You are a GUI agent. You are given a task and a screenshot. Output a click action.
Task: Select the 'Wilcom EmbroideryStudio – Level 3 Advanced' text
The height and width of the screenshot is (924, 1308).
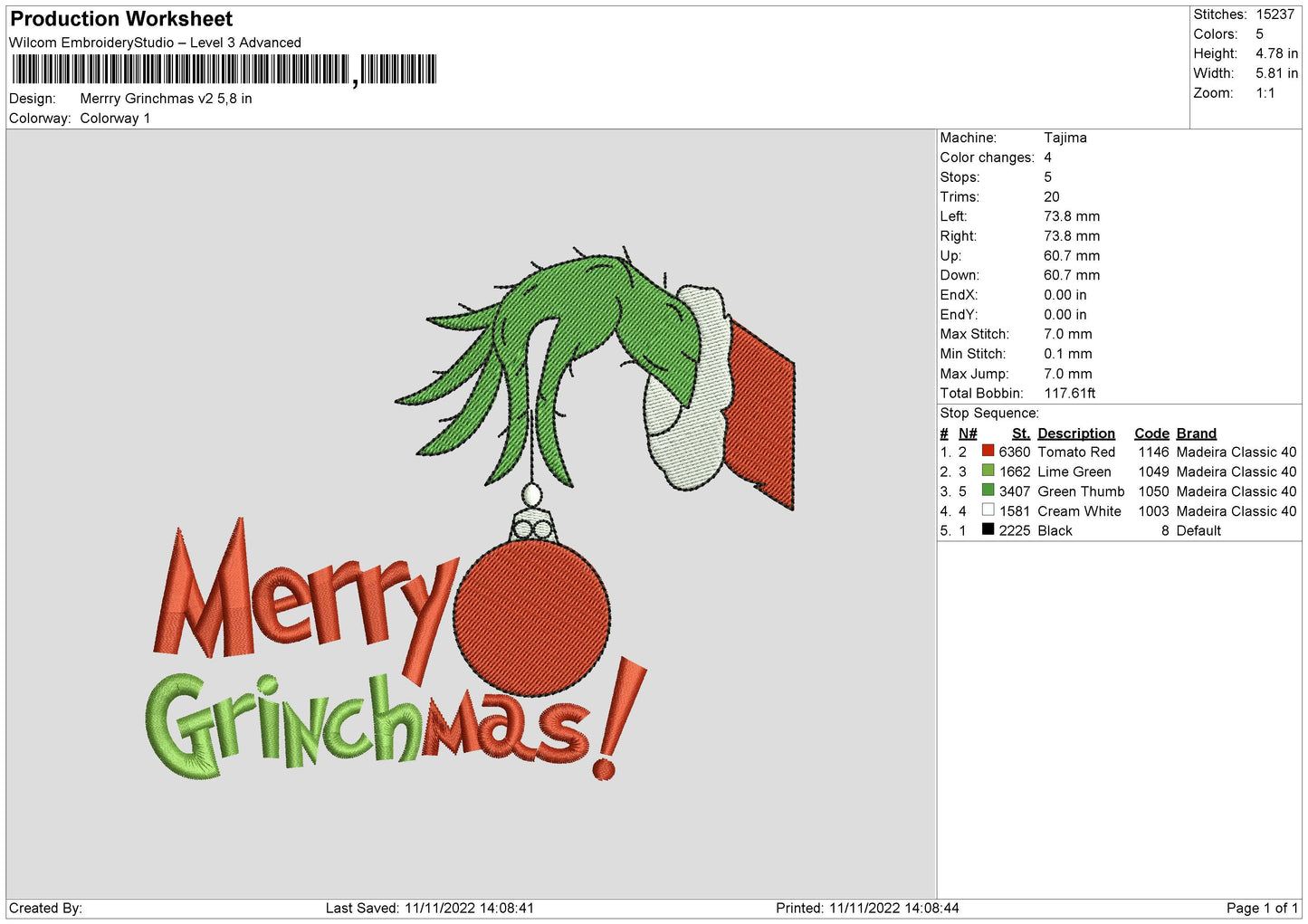pos(155,43)
